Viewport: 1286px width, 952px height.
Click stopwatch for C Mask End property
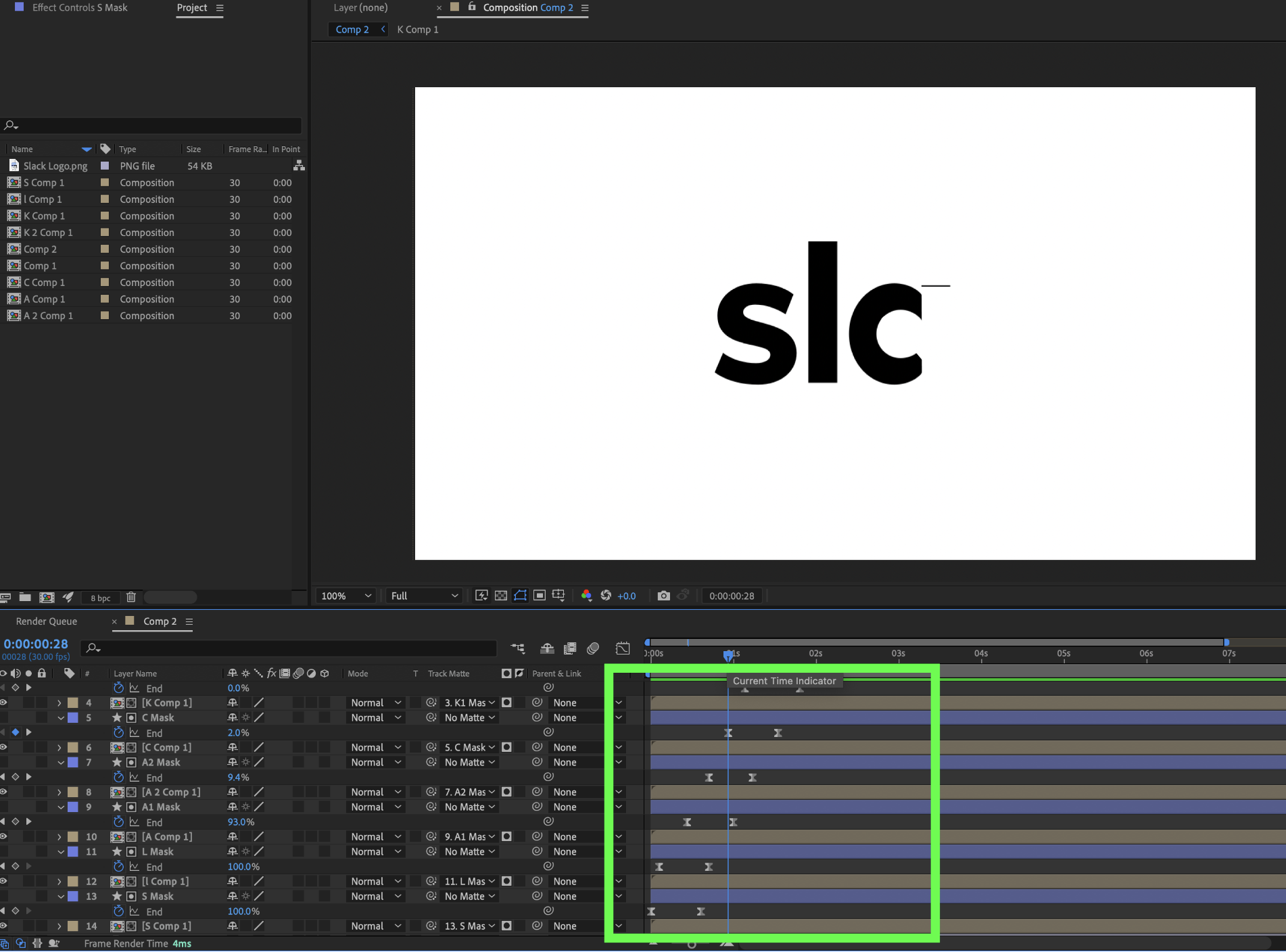click(x=119, y=732)
